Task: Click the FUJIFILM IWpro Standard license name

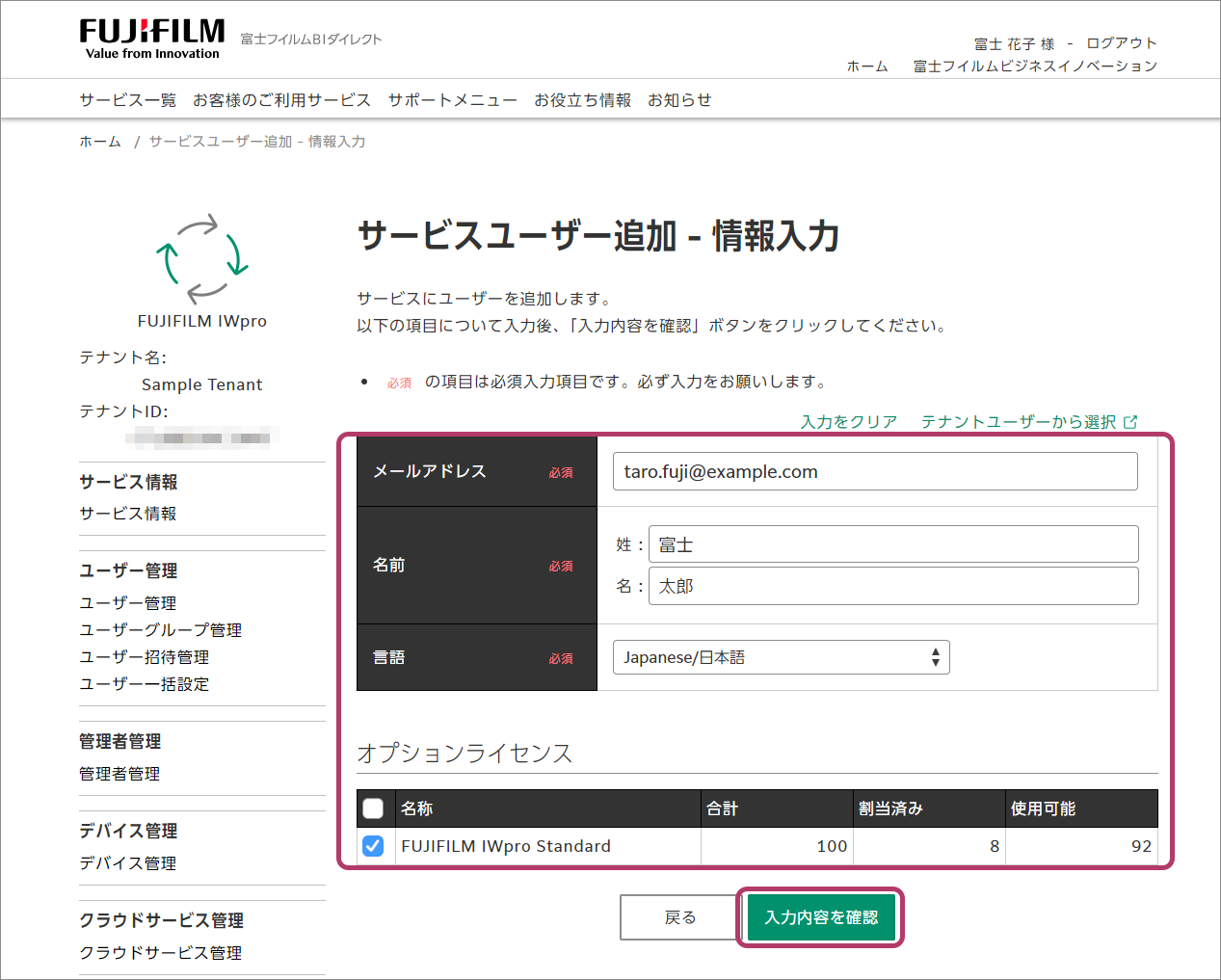Action: coord(506,846)
